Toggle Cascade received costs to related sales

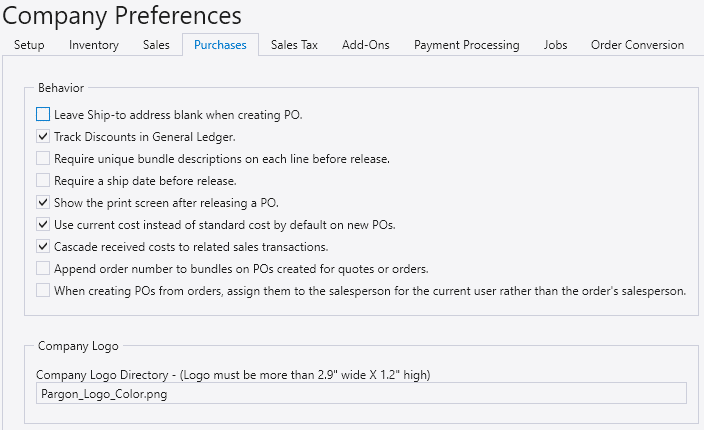pyautogui.click(x=43, y=247)
